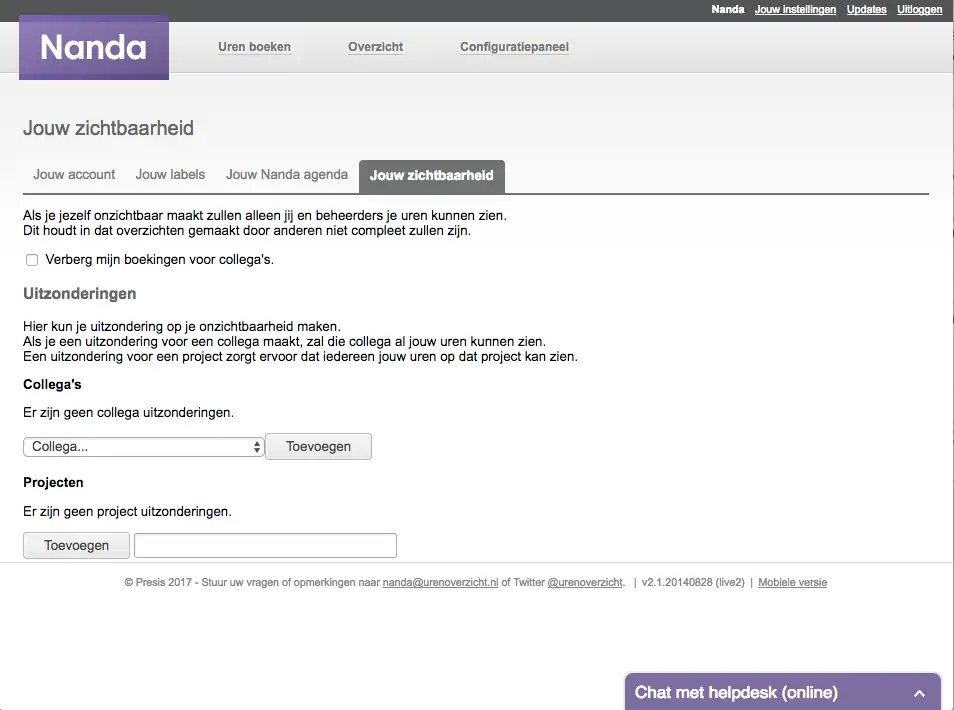Screen dimensions: 954x710
Task: Open the Collega... dropdown
Action: click(x=144, y=447)
